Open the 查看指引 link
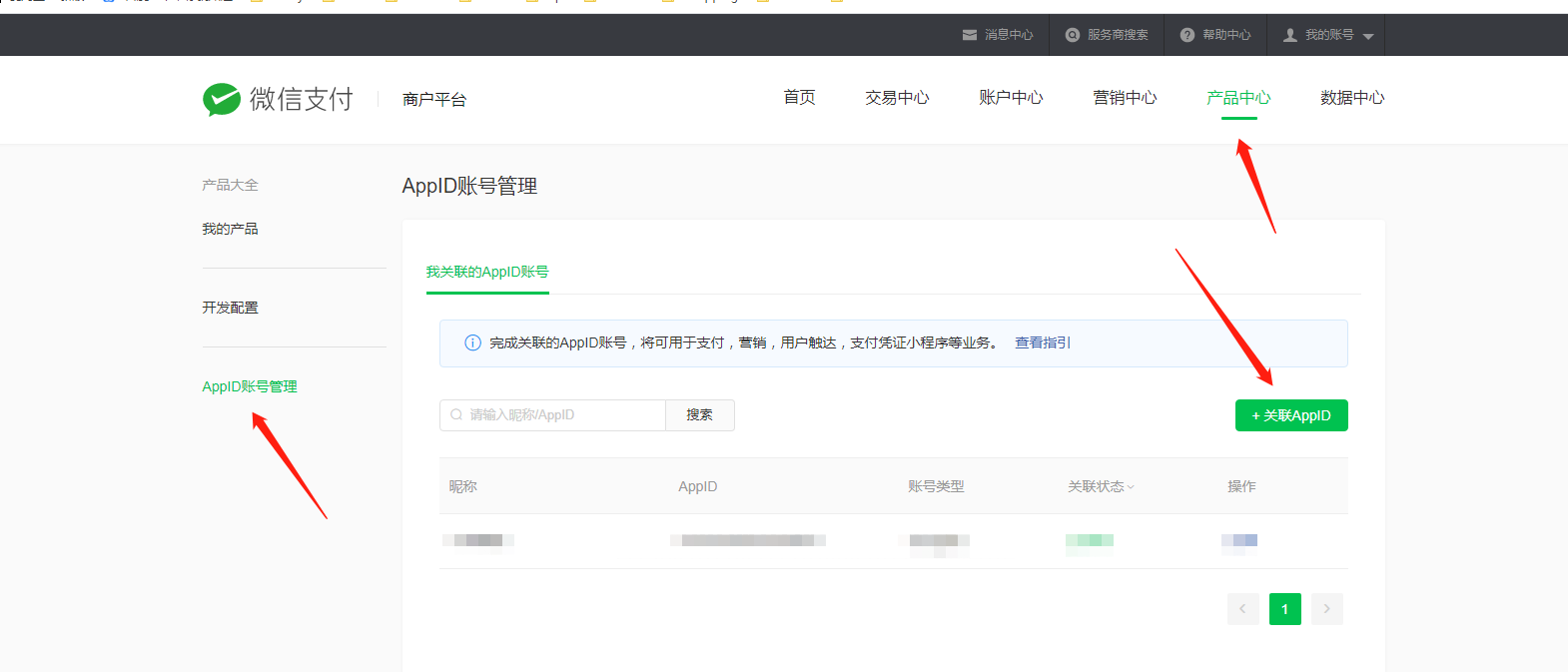 pos(1043,342)
